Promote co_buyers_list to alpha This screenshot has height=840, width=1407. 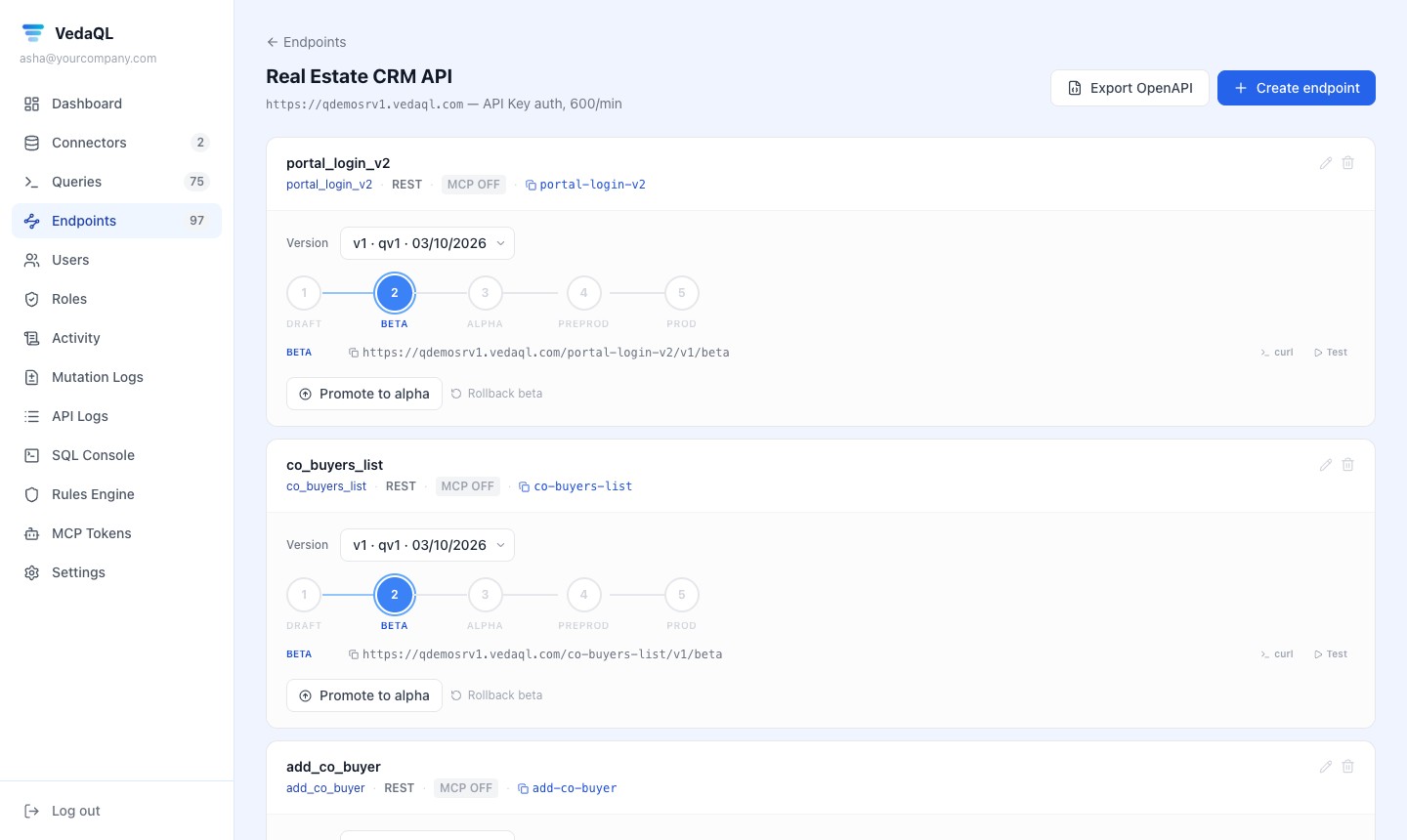(x=364, y=695)
